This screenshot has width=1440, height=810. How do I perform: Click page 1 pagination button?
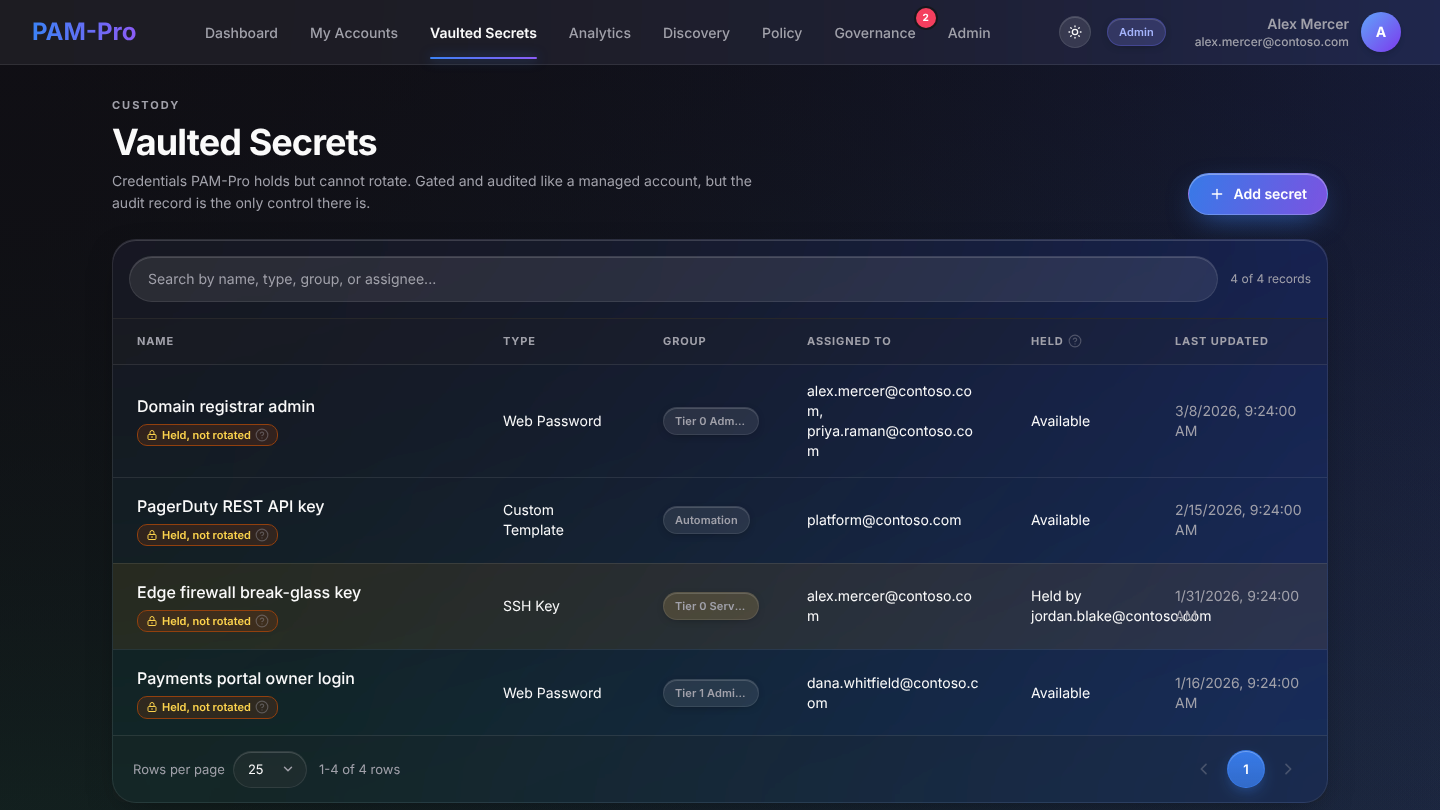pos(1246,769)
